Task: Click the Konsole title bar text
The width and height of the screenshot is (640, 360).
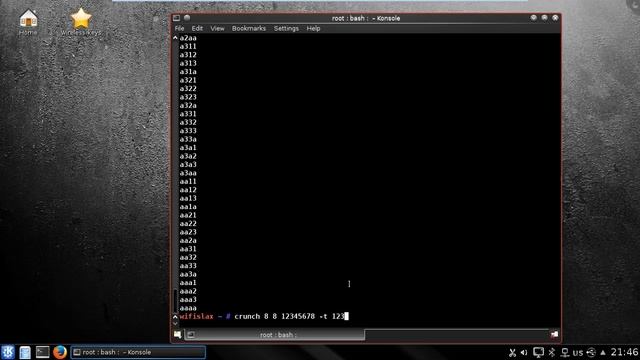Action: click(366, 18)
